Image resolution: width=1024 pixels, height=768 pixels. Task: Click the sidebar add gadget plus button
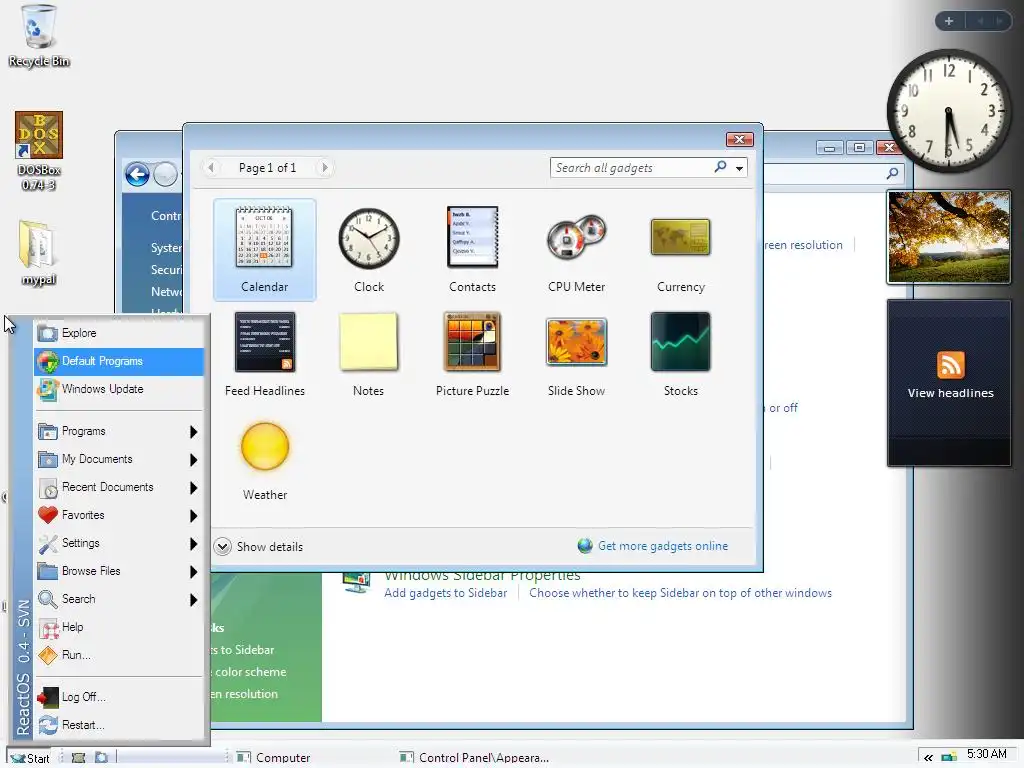[x=949, y=21]
